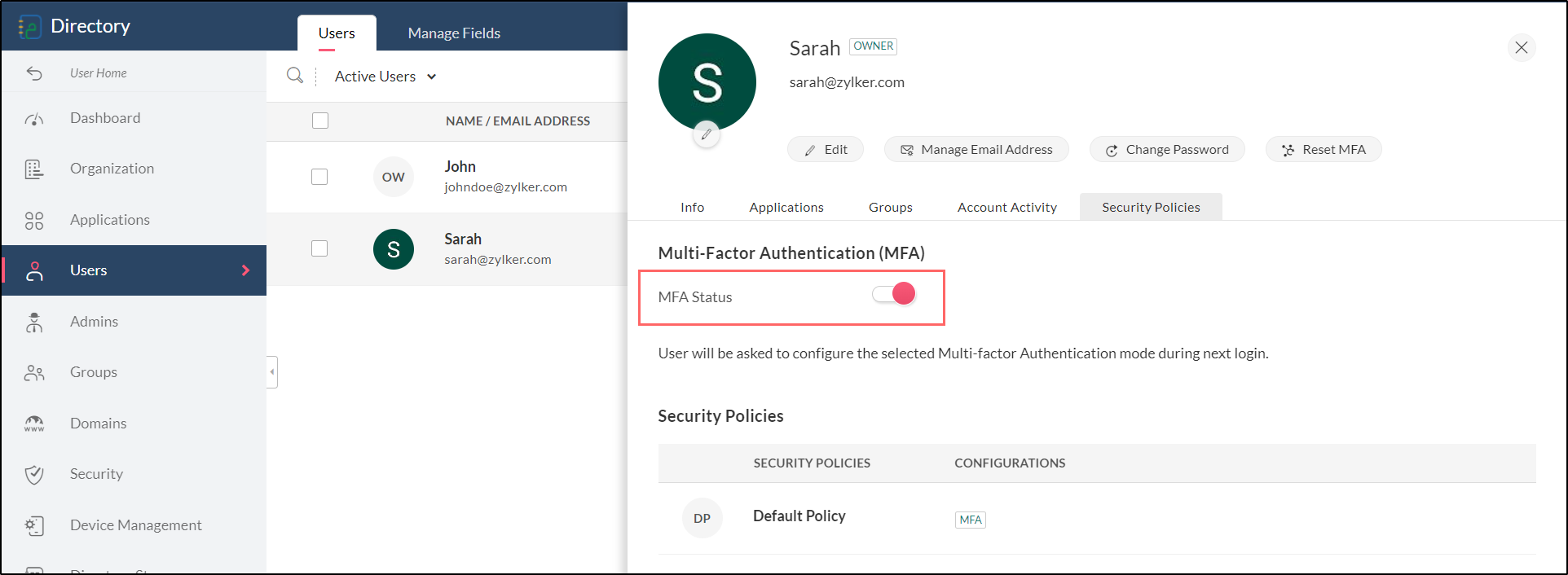Collapse the sidebar with the handle arrow

272,372
